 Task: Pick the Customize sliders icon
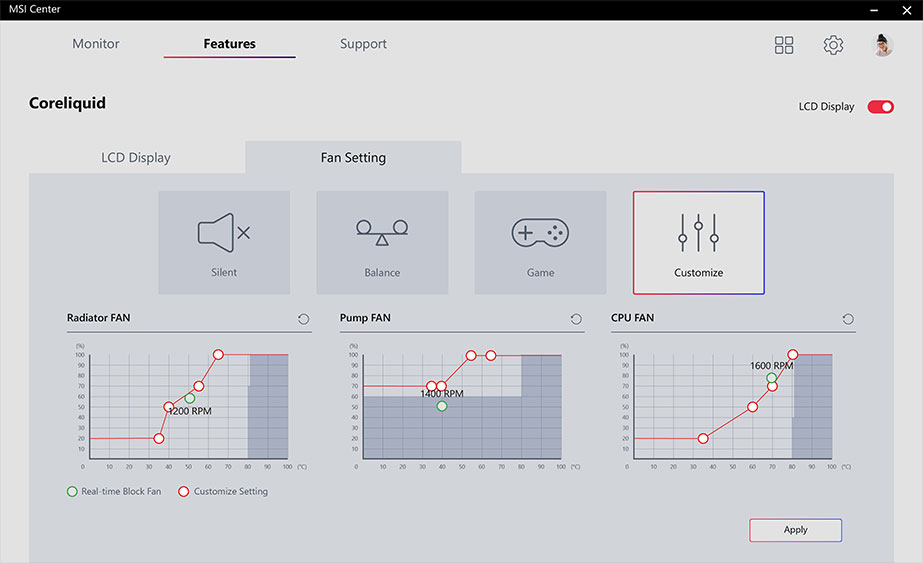[x=698, y=233]
